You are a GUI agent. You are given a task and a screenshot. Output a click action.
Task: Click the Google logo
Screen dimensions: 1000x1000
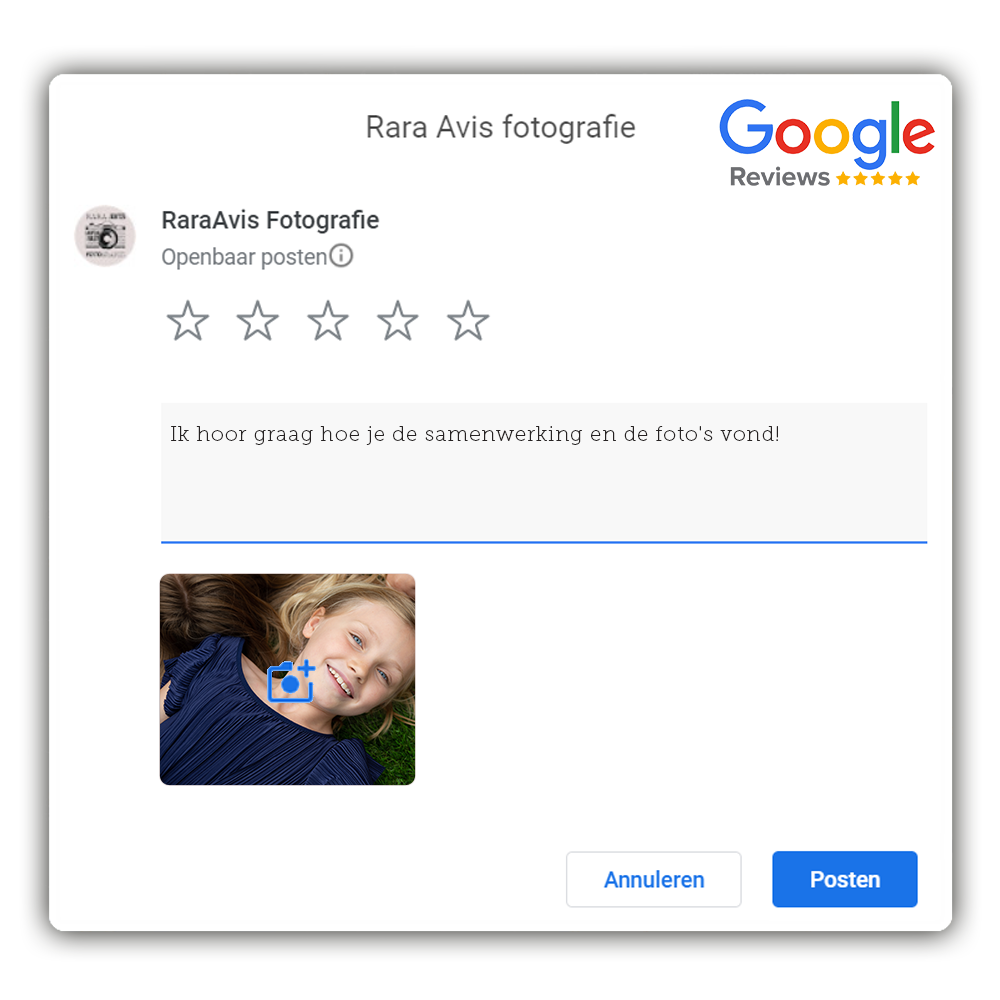point(827,132)
